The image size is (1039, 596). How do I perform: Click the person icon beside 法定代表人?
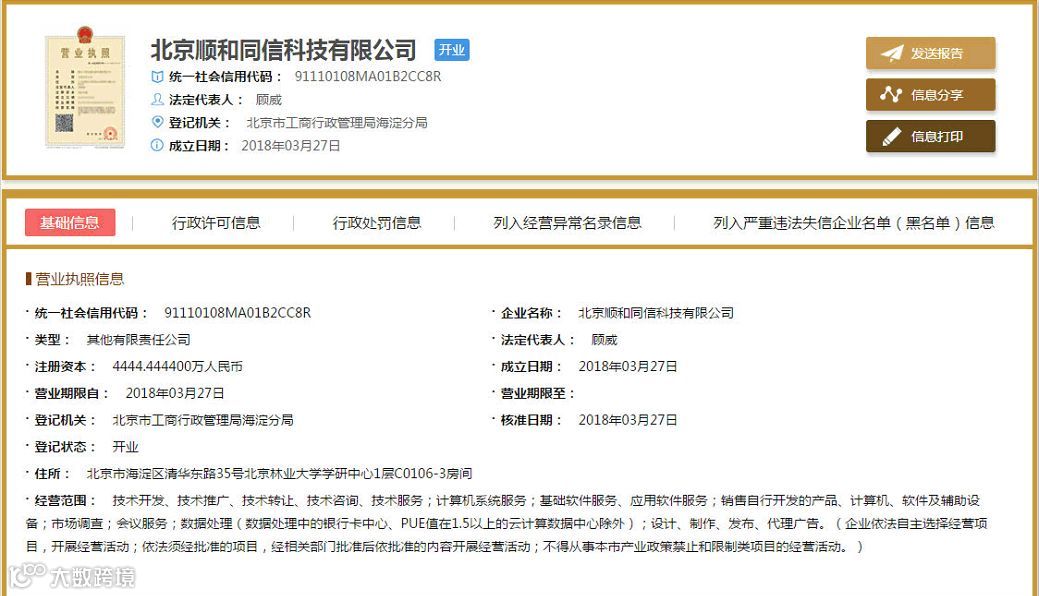[x=157, y=99]
